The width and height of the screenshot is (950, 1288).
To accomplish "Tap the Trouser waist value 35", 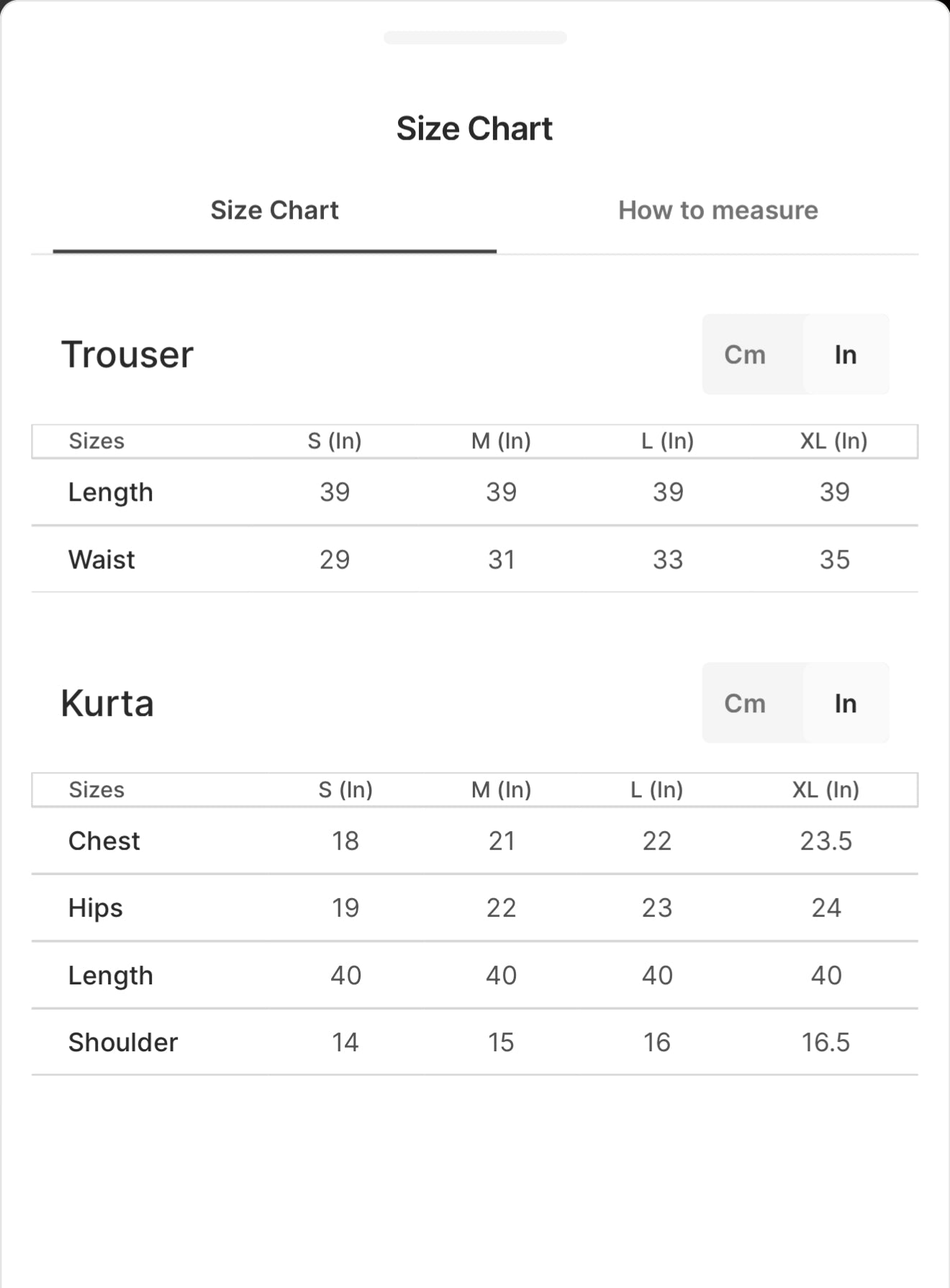I will coord(835,559).
